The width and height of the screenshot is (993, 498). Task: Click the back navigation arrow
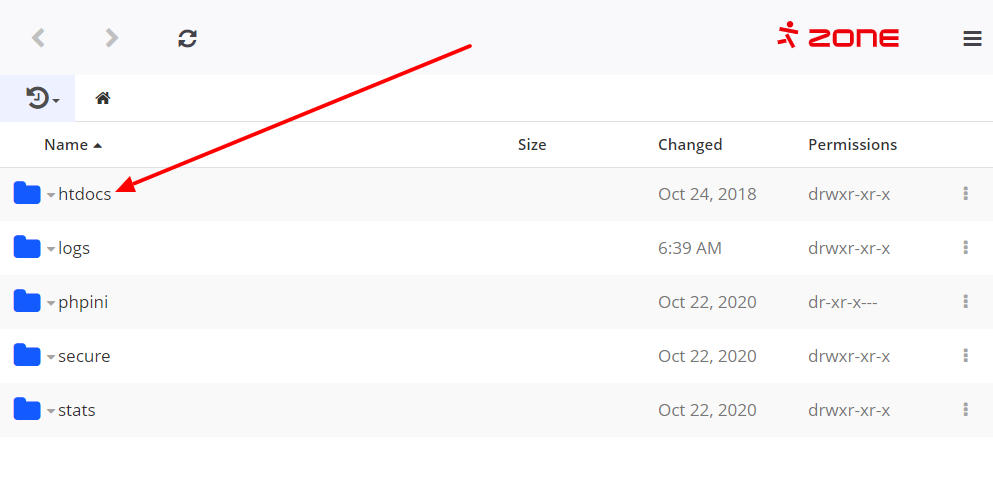point(38,38)
